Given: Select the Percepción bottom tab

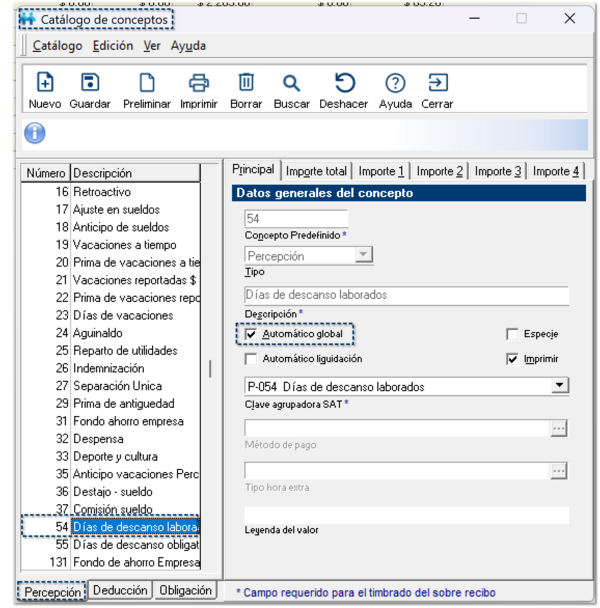Looking at the screenshot, I should point(52,592).
